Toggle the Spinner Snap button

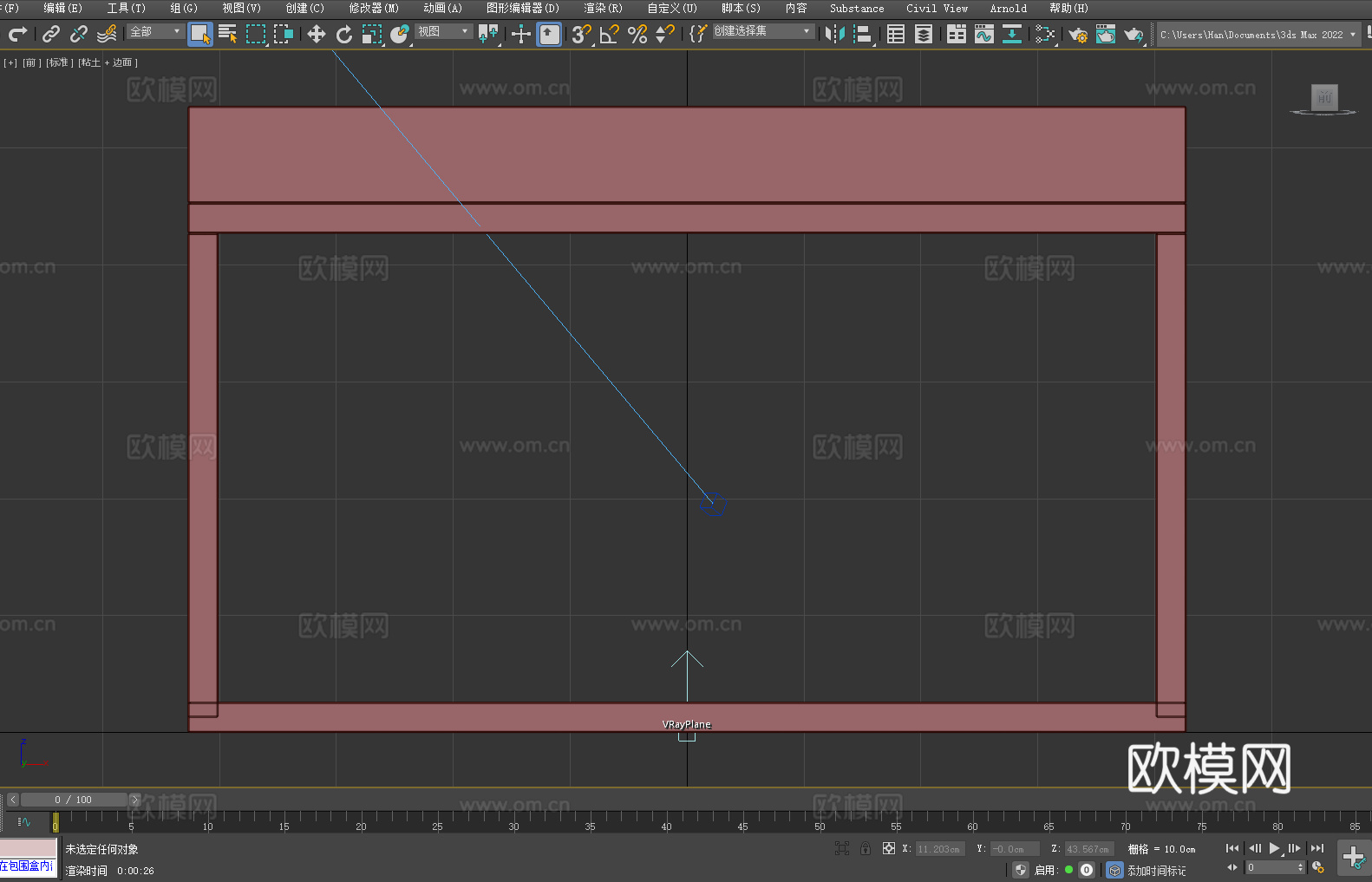click(665, 34)
